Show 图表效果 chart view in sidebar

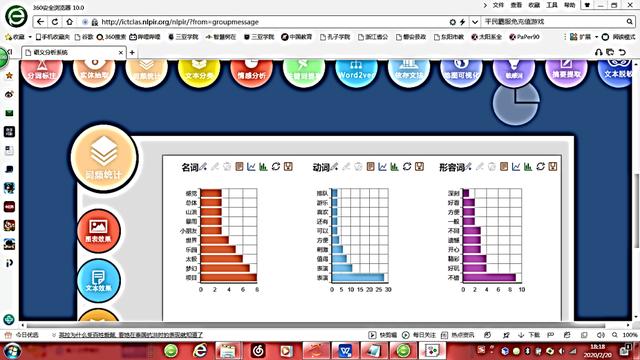[98, 231]
